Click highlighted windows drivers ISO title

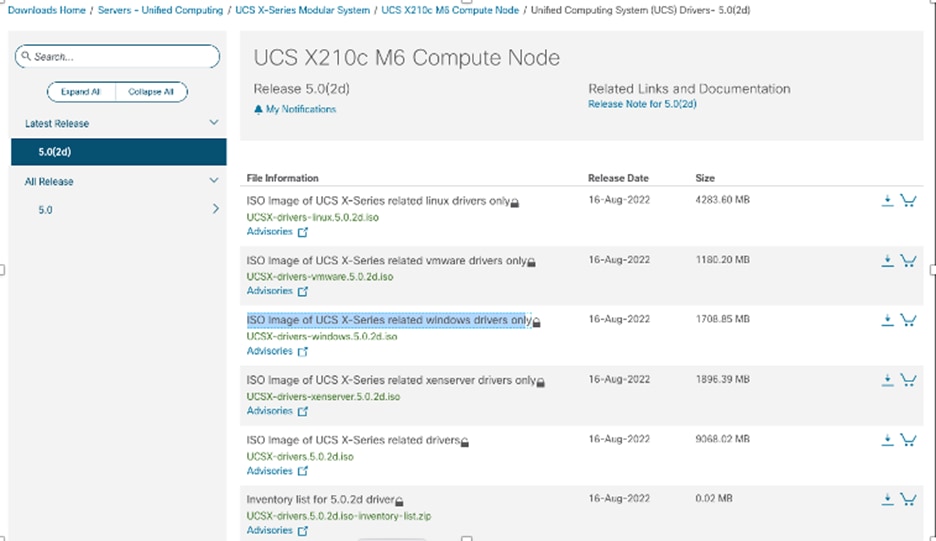point(389,320)
